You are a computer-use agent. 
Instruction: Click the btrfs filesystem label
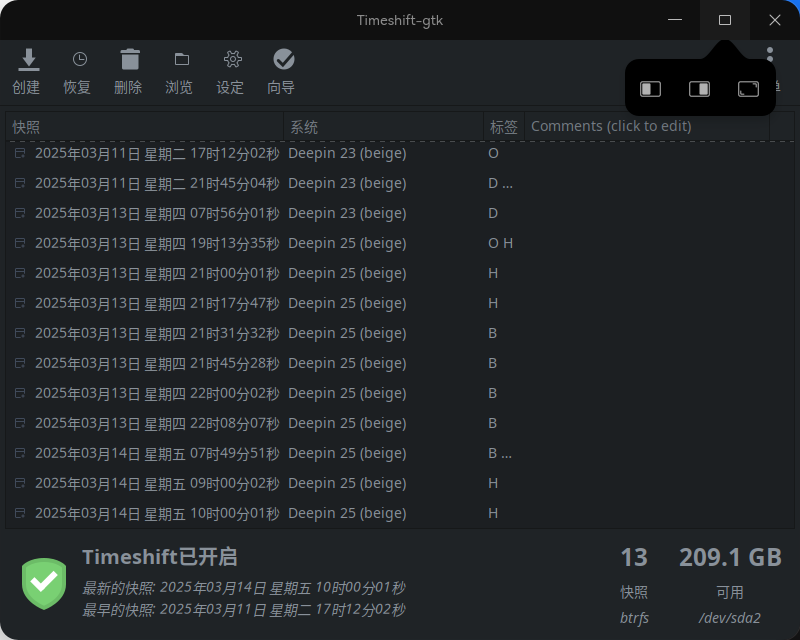point(634,618)
